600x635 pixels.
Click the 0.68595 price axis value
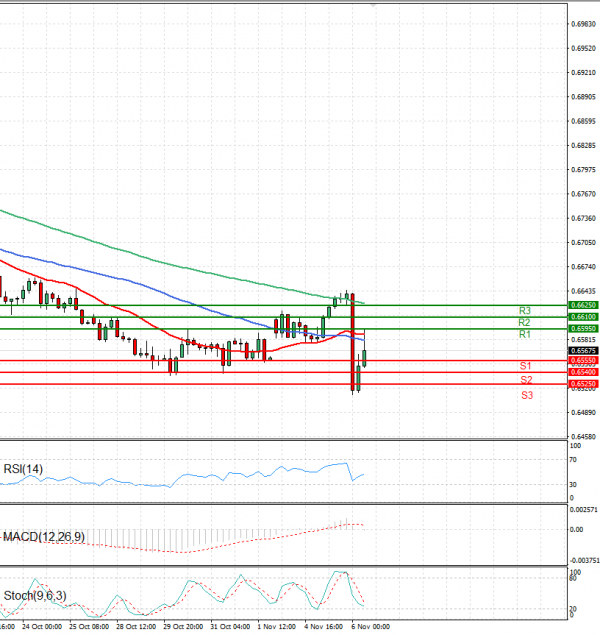(x=583, y=121)
